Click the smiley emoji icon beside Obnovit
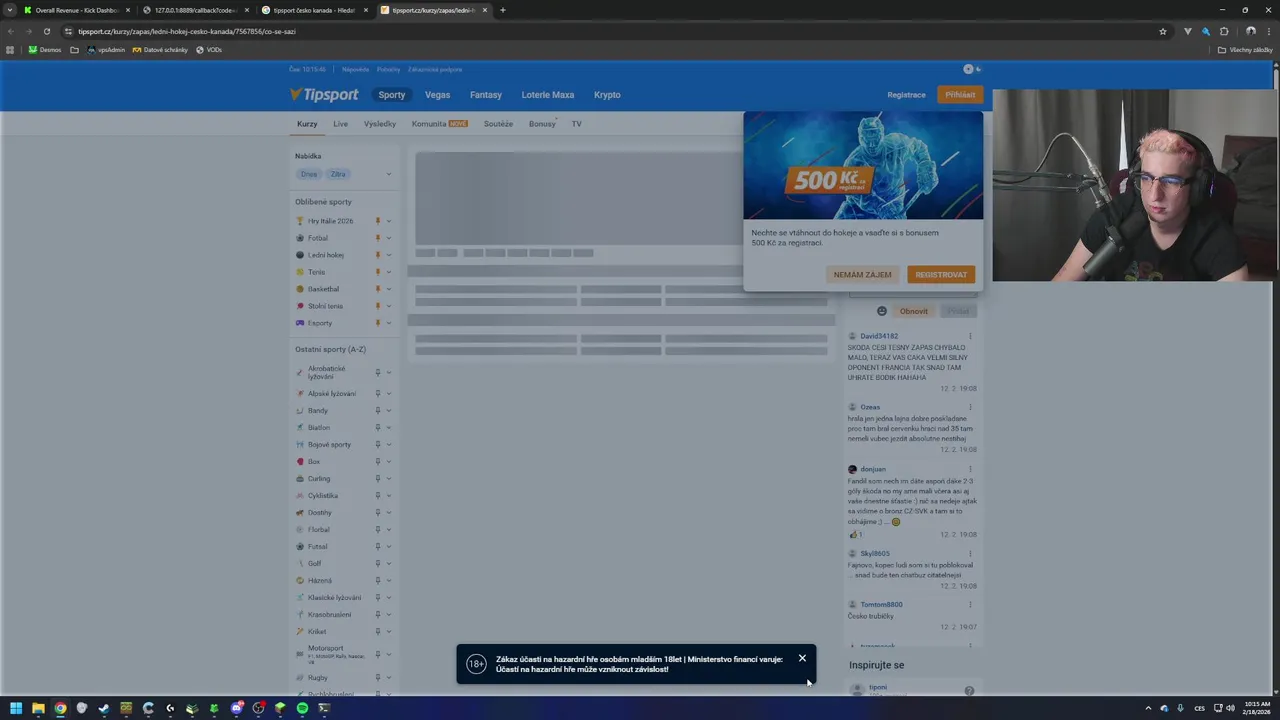 882,311
